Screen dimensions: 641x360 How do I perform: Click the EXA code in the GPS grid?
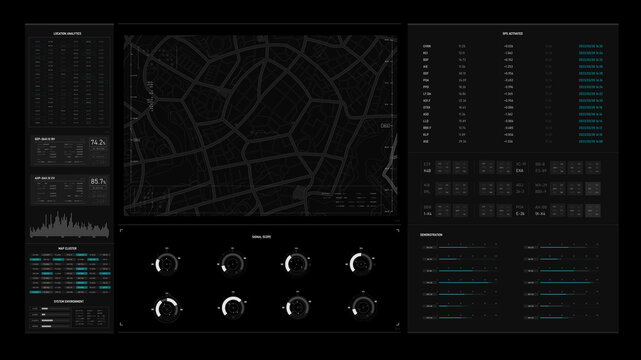coord(520,171)
